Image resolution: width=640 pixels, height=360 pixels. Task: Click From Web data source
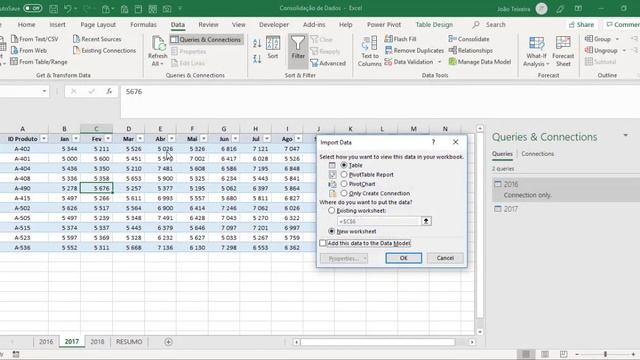point(29,51)
